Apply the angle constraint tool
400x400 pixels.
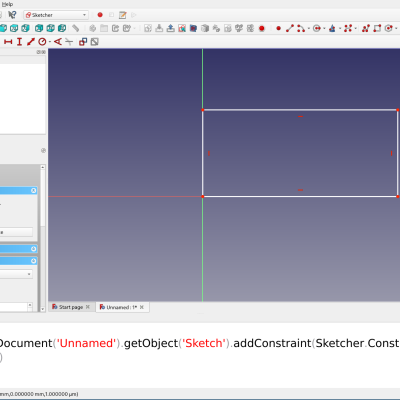click(58, 42)
